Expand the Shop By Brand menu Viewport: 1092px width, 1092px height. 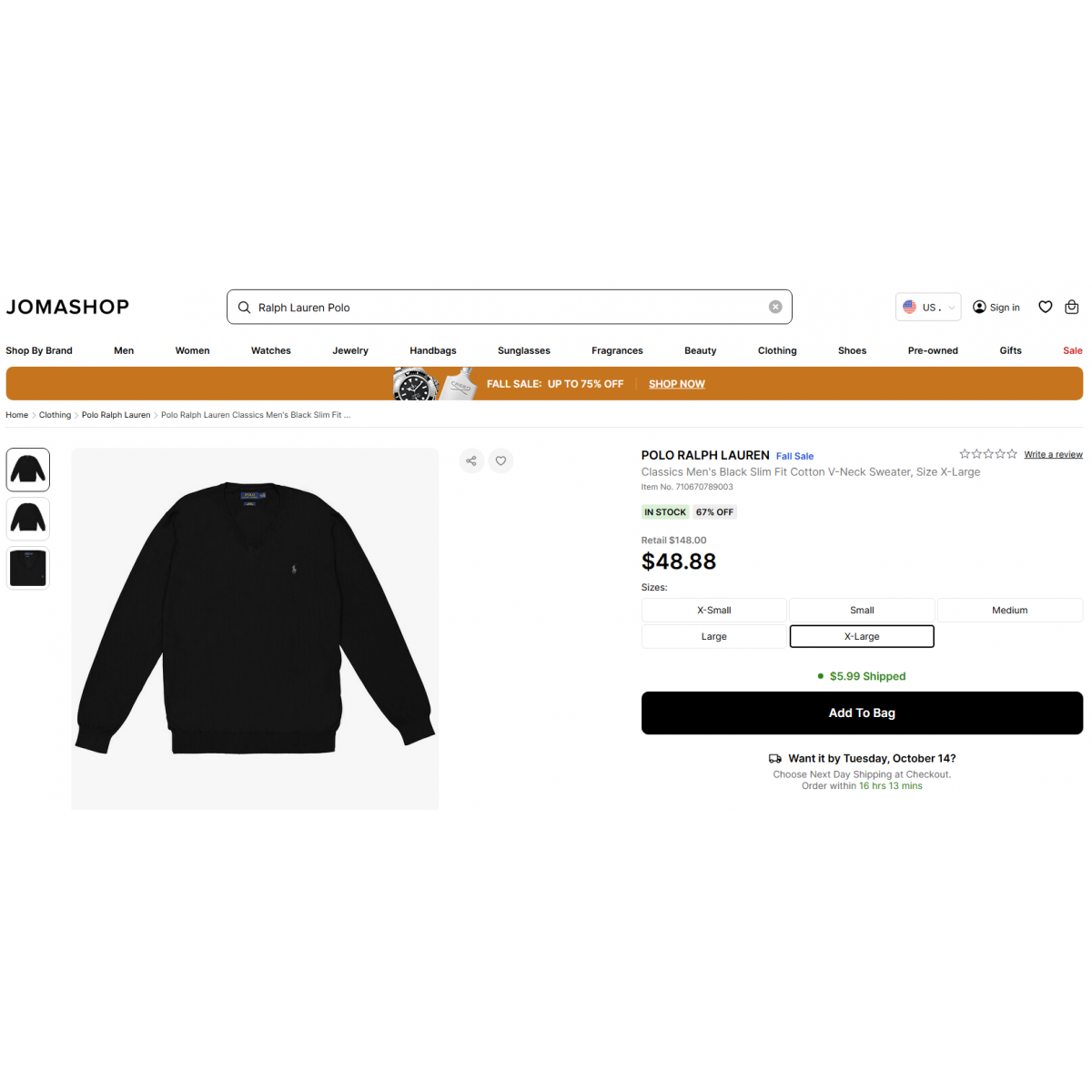pyautogui.click(x=39, y=350)
